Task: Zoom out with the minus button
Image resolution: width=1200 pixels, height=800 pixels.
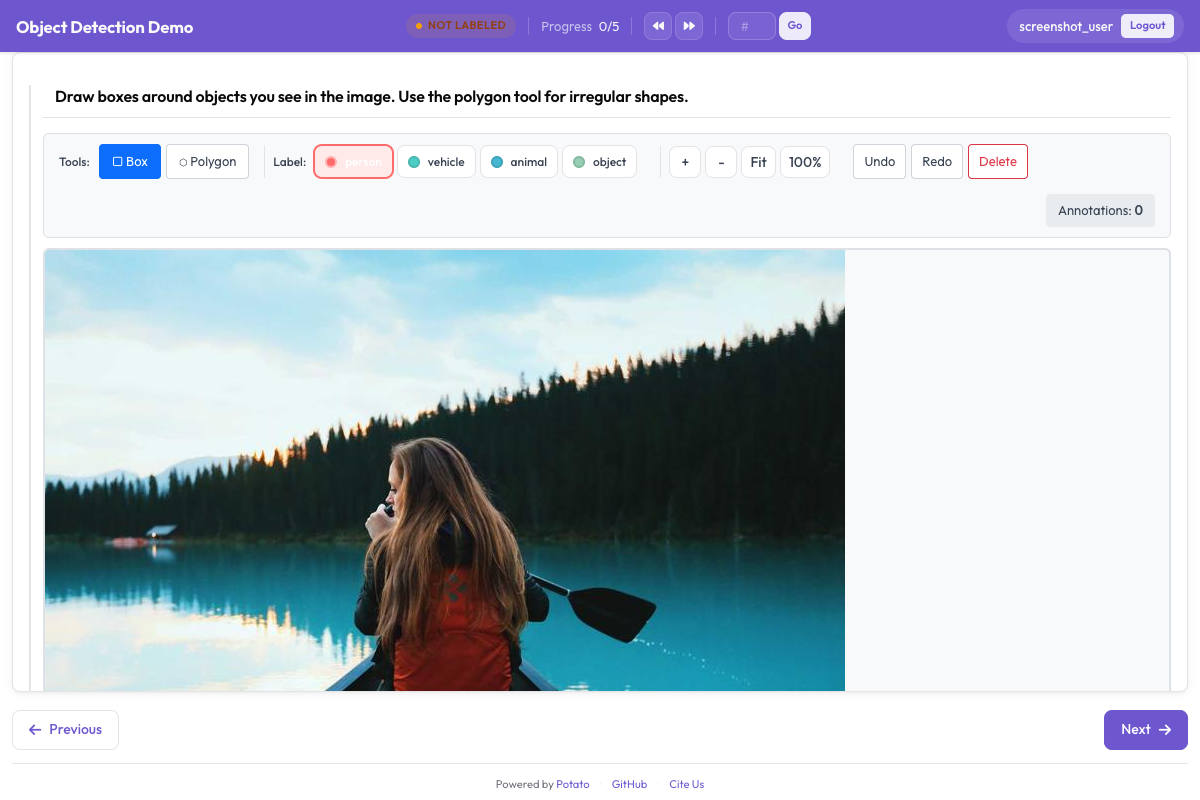Action: pyautogui.click(x=721, y=162)
